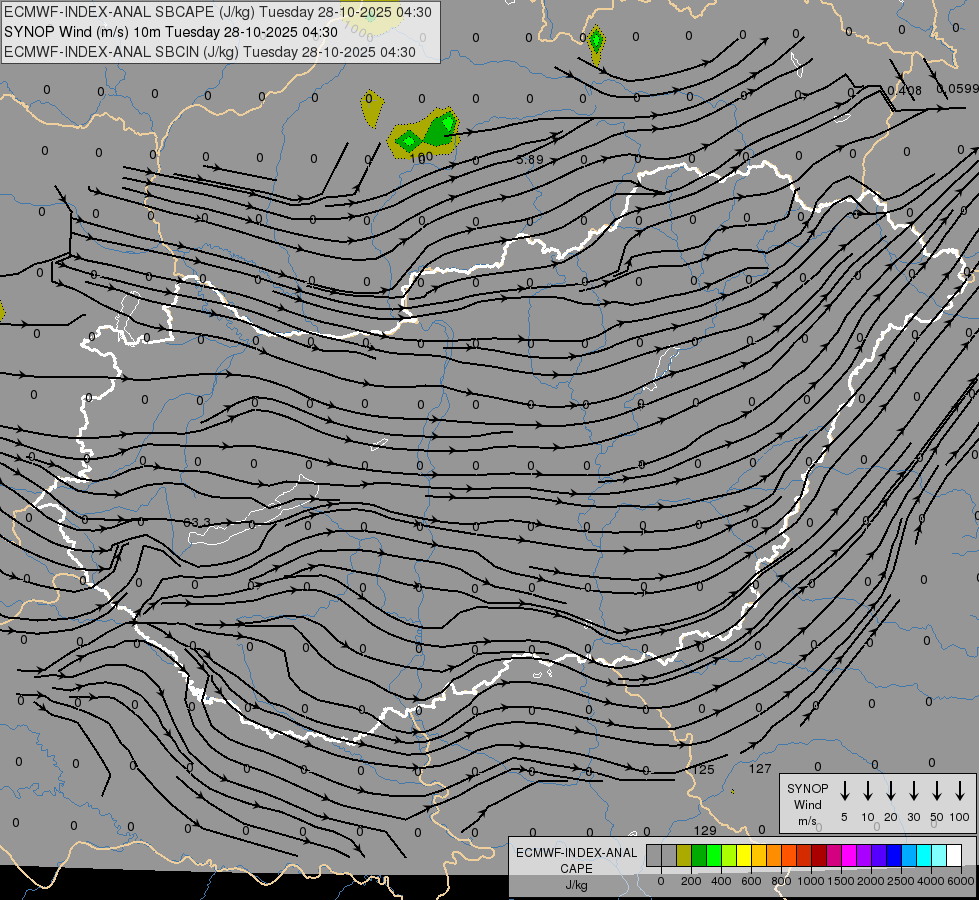This screenshot has height=900, width=979.
Task: Select the cyan CAPE legend swatch
Action: [923, 855]
